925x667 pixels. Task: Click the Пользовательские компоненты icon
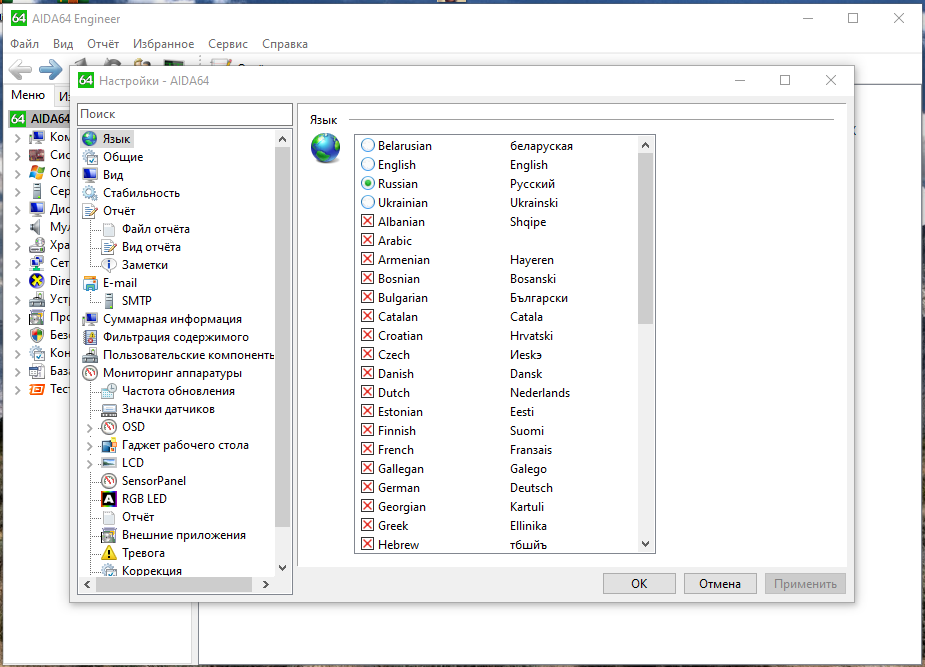click(90, 355)
